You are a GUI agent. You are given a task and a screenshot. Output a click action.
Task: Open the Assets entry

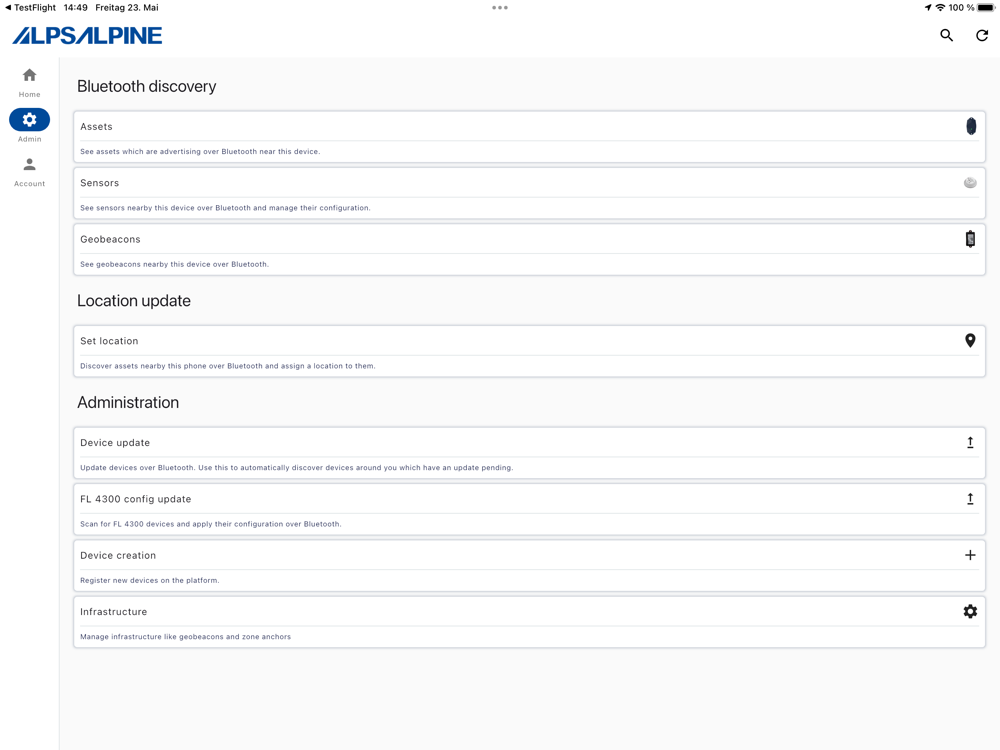(529, 137)
